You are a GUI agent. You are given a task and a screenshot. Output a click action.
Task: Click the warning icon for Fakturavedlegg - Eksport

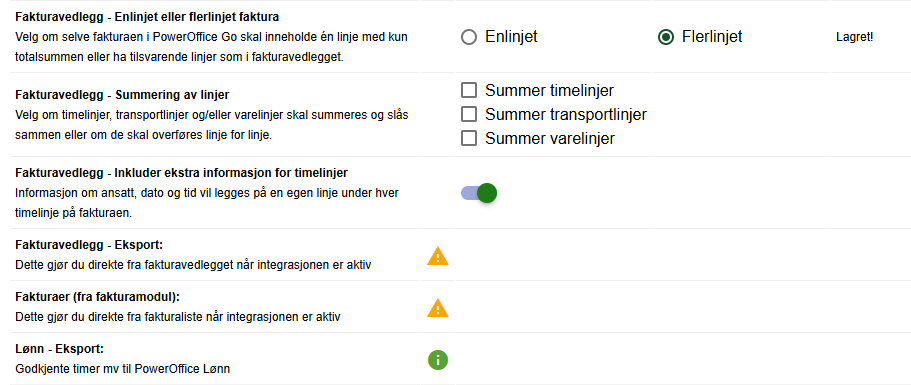click(437, 256)
